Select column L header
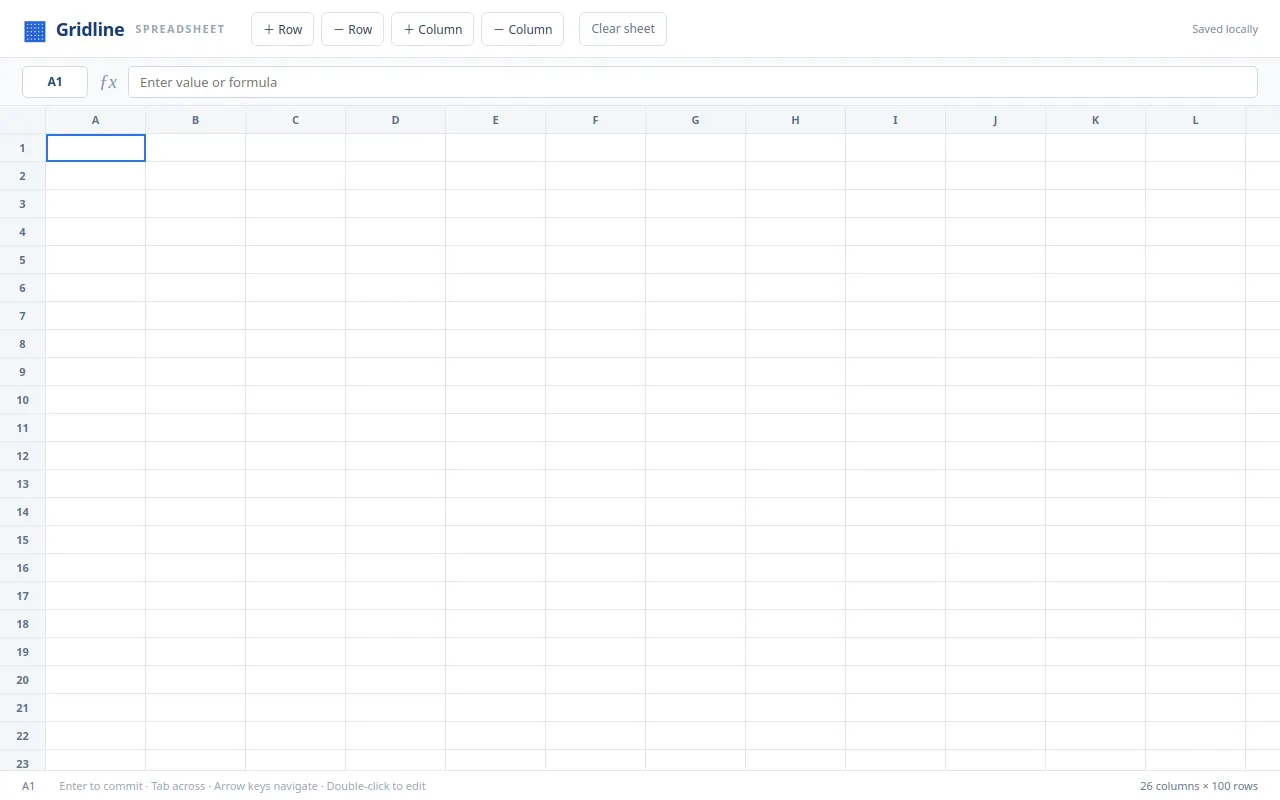Viewport: 1280px width, 800px height. [x=1196, y=120]
